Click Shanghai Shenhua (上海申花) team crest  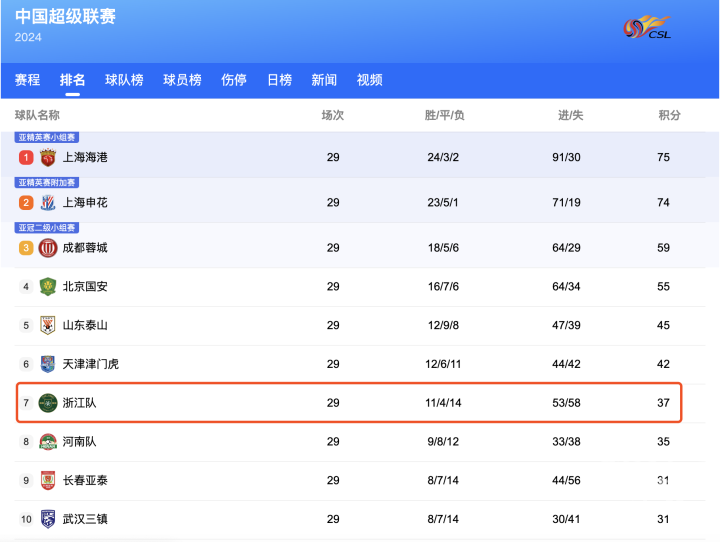click(x=48, y=203)
